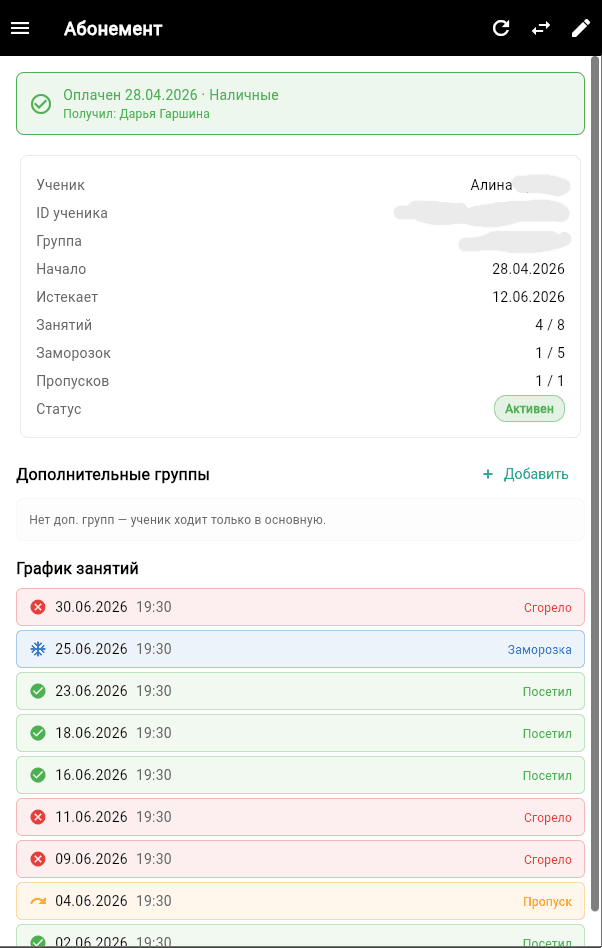Click the green check icon for 18.06.2026
This screenshot has height=948, width=602.
pos(38,733)
